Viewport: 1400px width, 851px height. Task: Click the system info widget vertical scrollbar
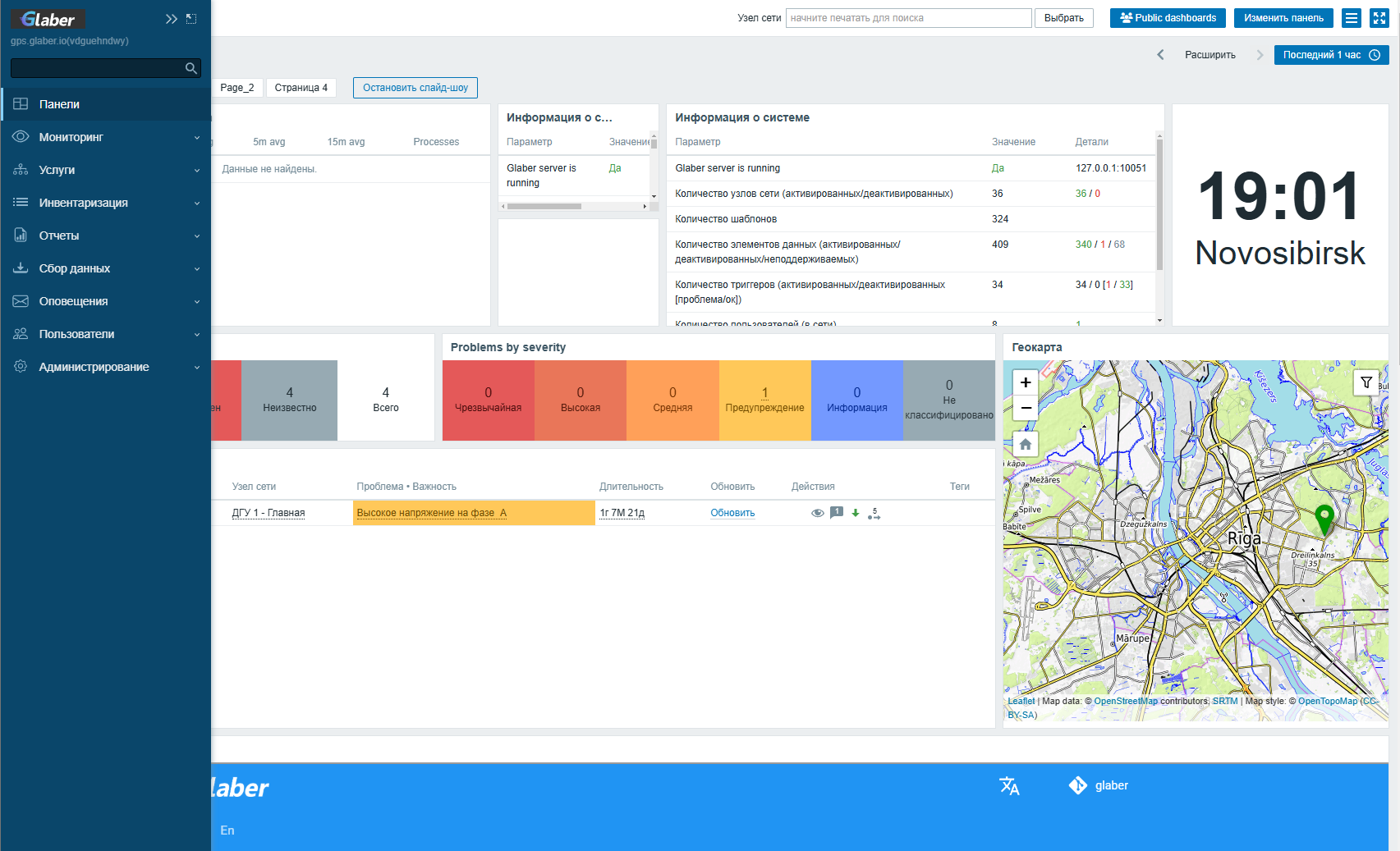[x=1159, y=205]
